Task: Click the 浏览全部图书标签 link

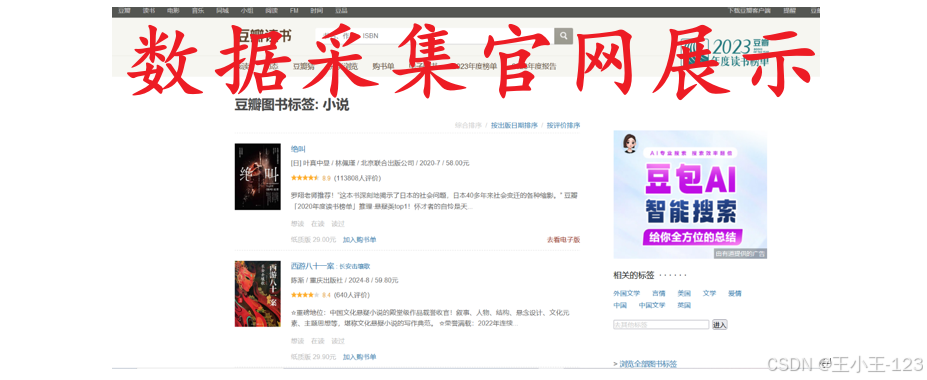Action: pos(647,364)
